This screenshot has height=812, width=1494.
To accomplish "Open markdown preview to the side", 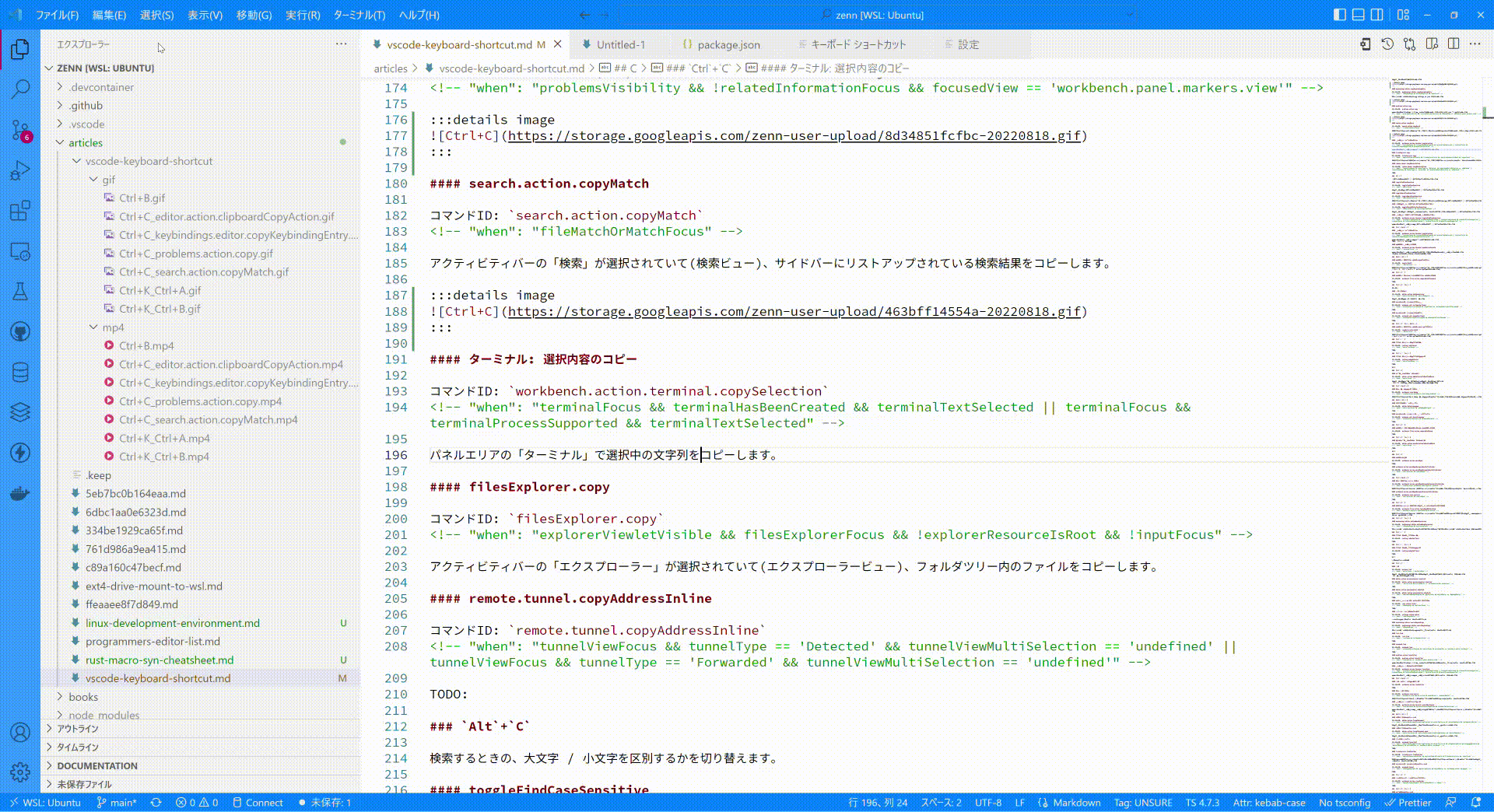I will 1432,44.
